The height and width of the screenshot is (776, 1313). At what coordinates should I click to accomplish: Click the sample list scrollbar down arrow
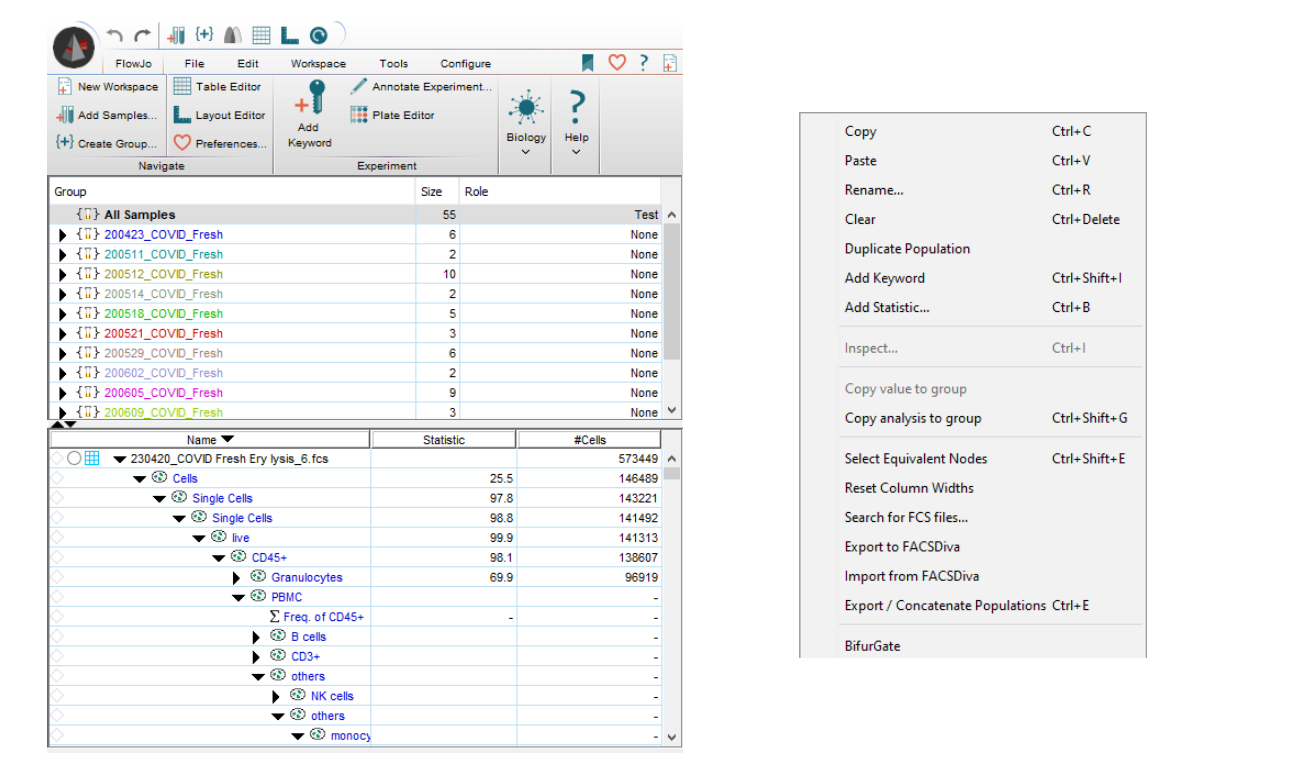[671, 738]
